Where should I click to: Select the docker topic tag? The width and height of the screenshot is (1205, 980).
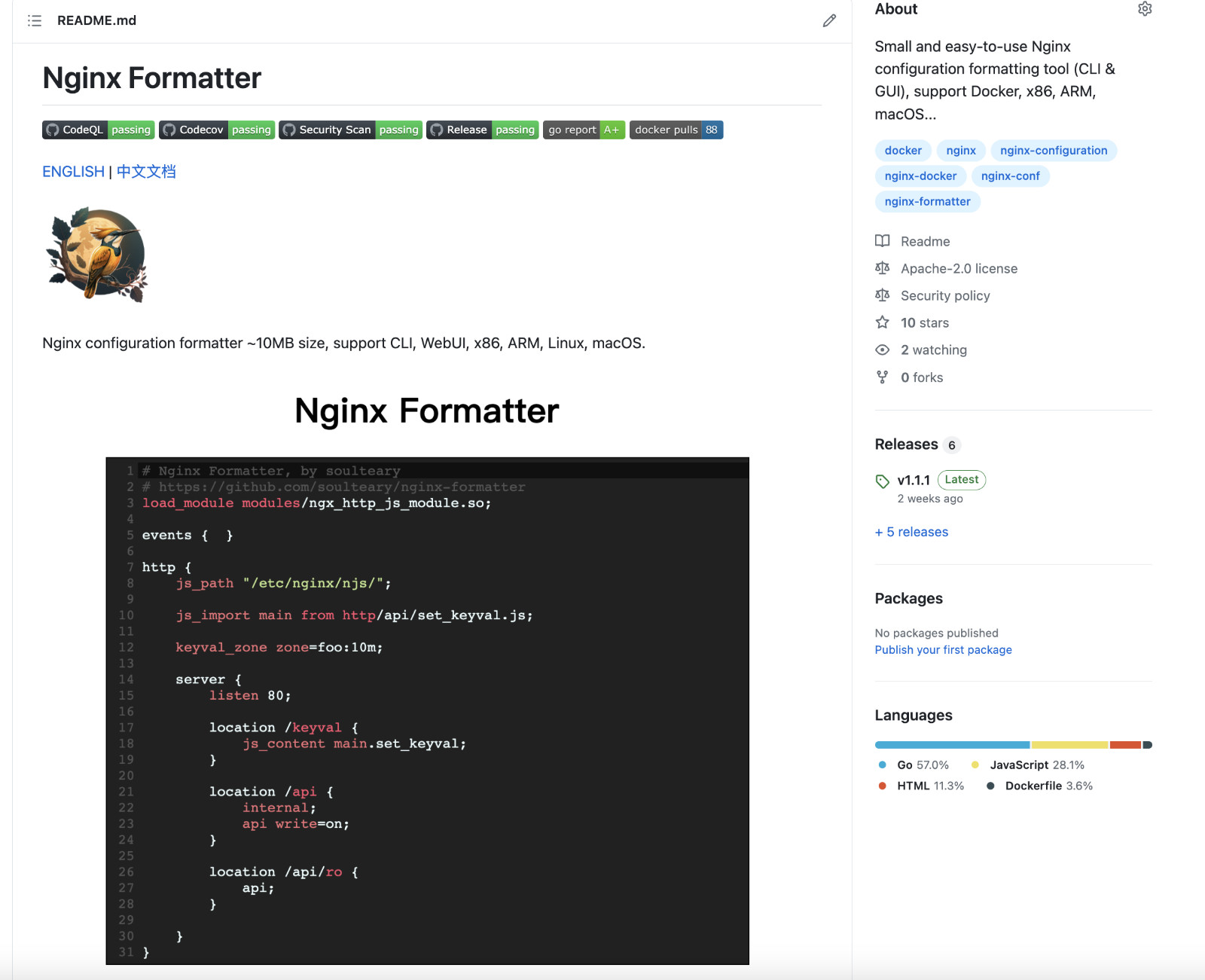click(903, 151)
